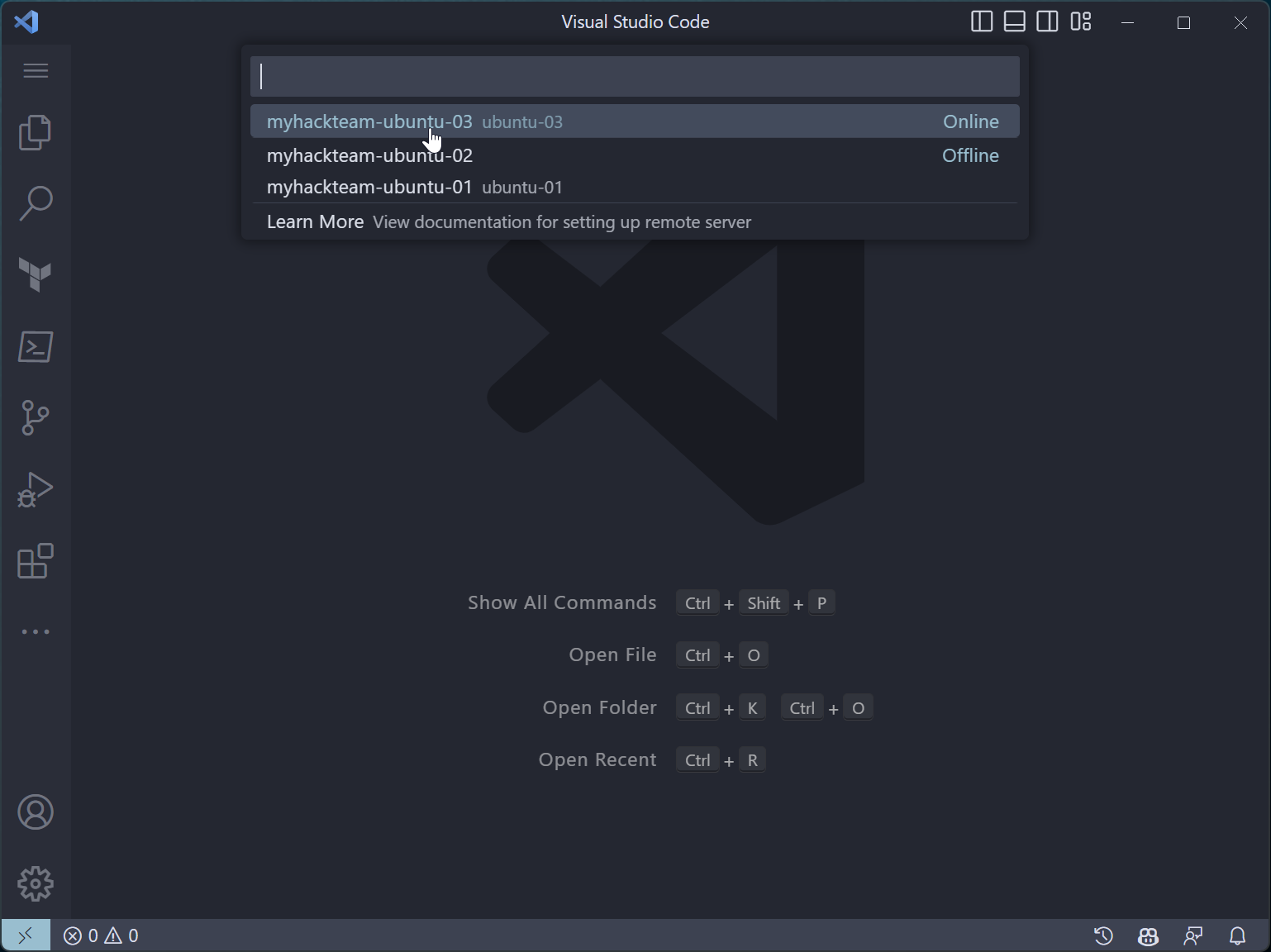Toggle the secondary side bar layout button

pyautogui.click(x=1047, y=21)
